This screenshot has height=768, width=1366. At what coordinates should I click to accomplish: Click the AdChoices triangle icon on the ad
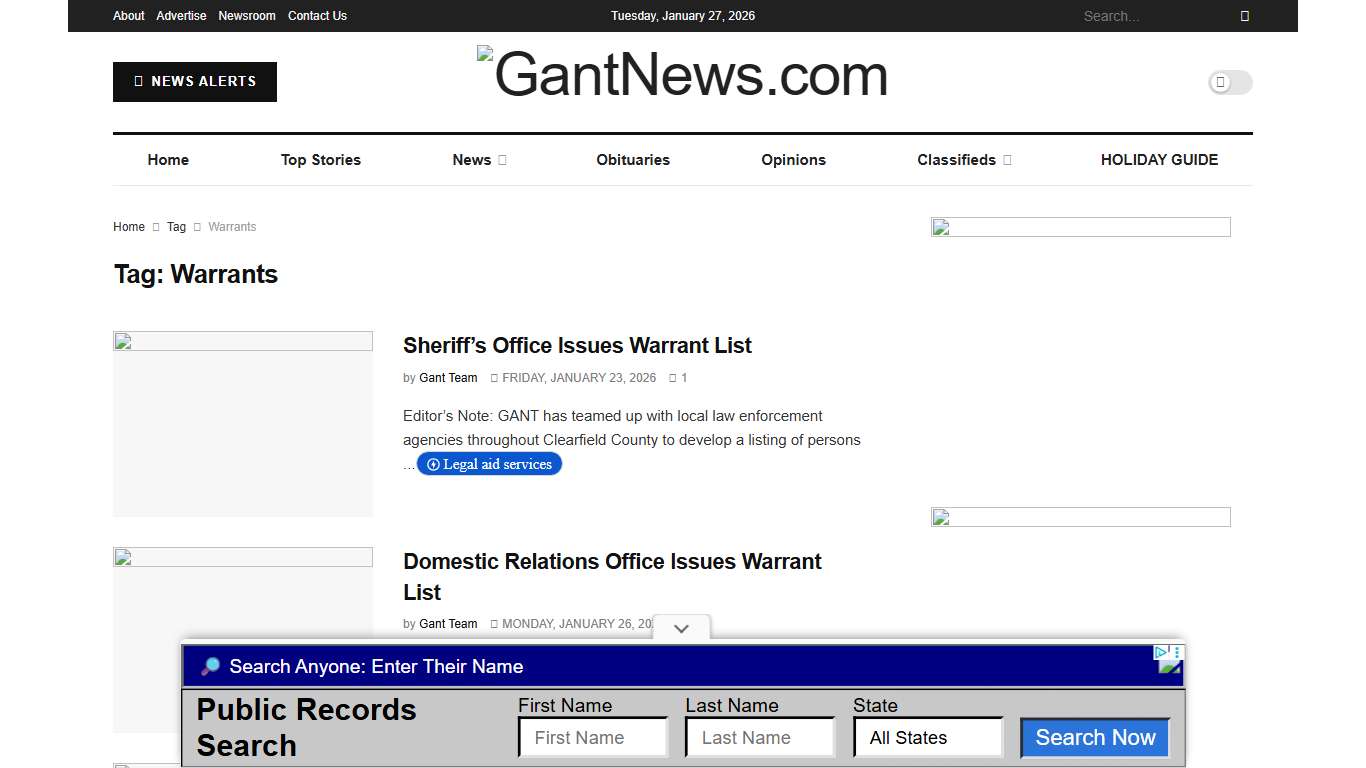(x=1160, y=652)
